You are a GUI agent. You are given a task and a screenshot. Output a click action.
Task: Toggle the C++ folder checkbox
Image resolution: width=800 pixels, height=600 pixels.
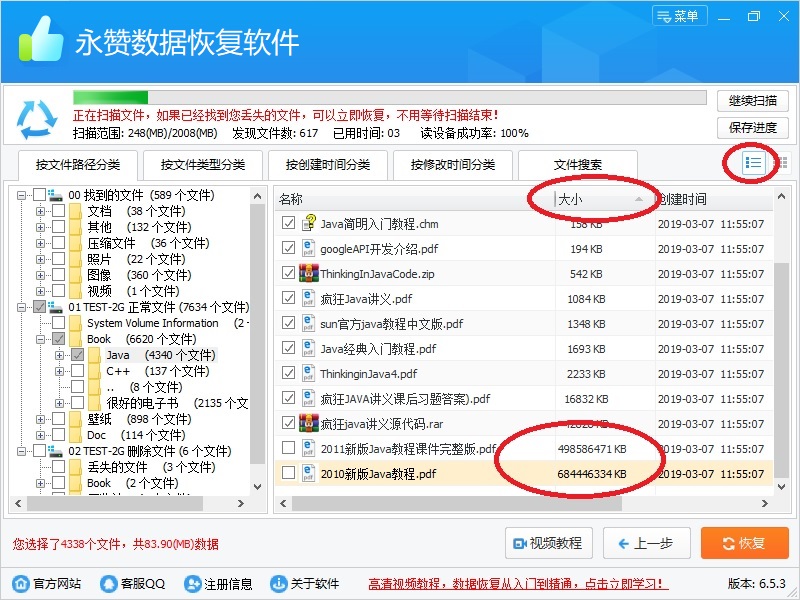pos(77,371)
